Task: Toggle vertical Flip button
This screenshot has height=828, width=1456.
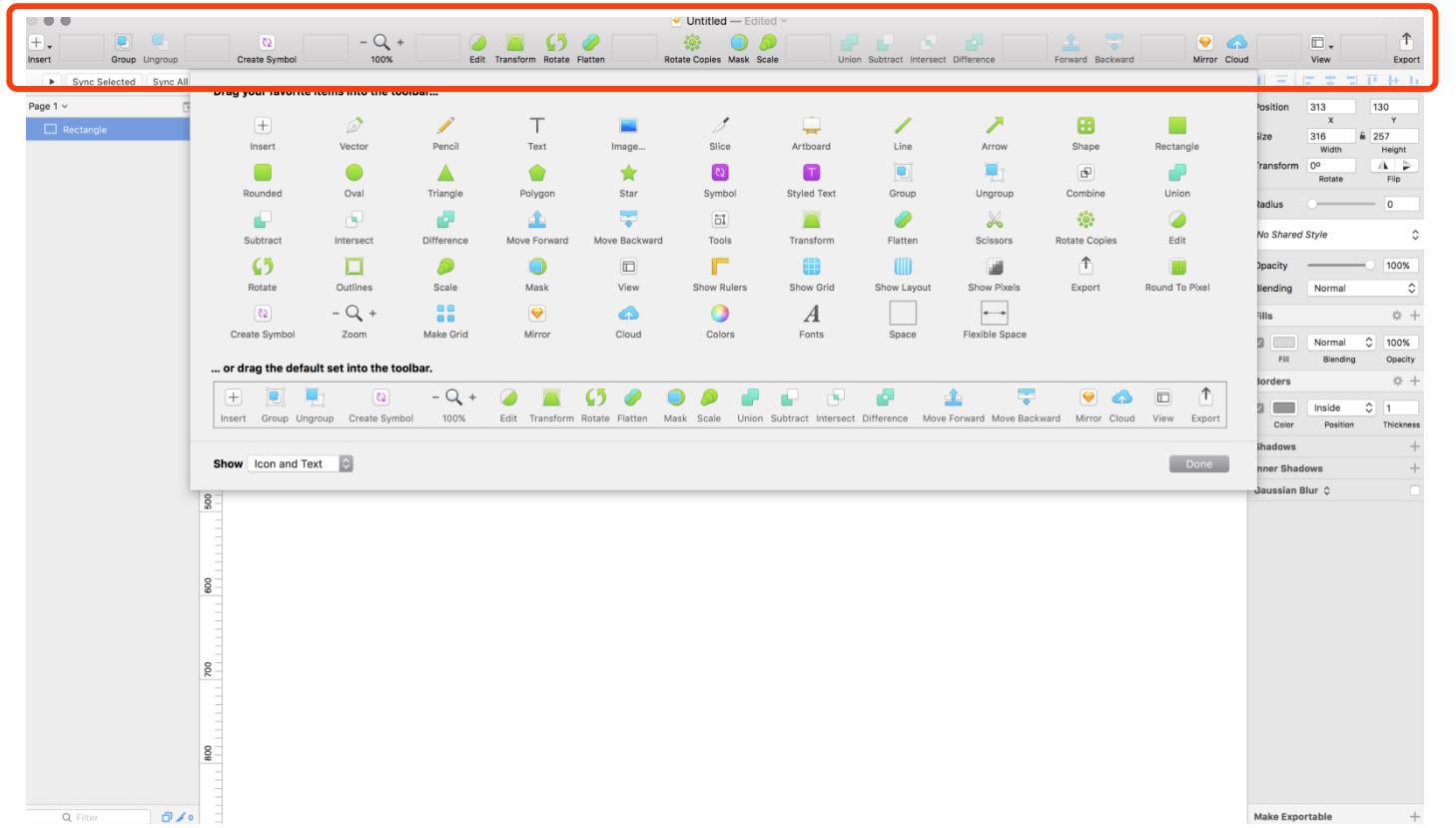Action: coord(1407,166)
